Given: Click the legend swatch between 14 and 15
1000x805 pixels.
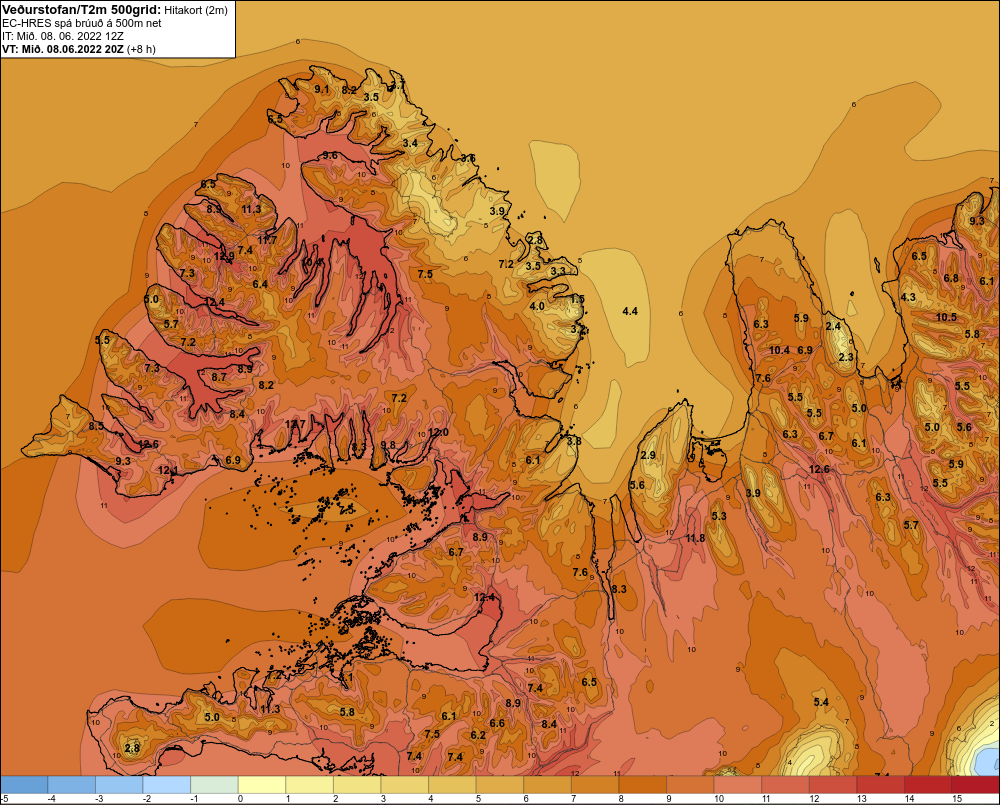Looking at the screenshot, I should (x=928, y=785).
